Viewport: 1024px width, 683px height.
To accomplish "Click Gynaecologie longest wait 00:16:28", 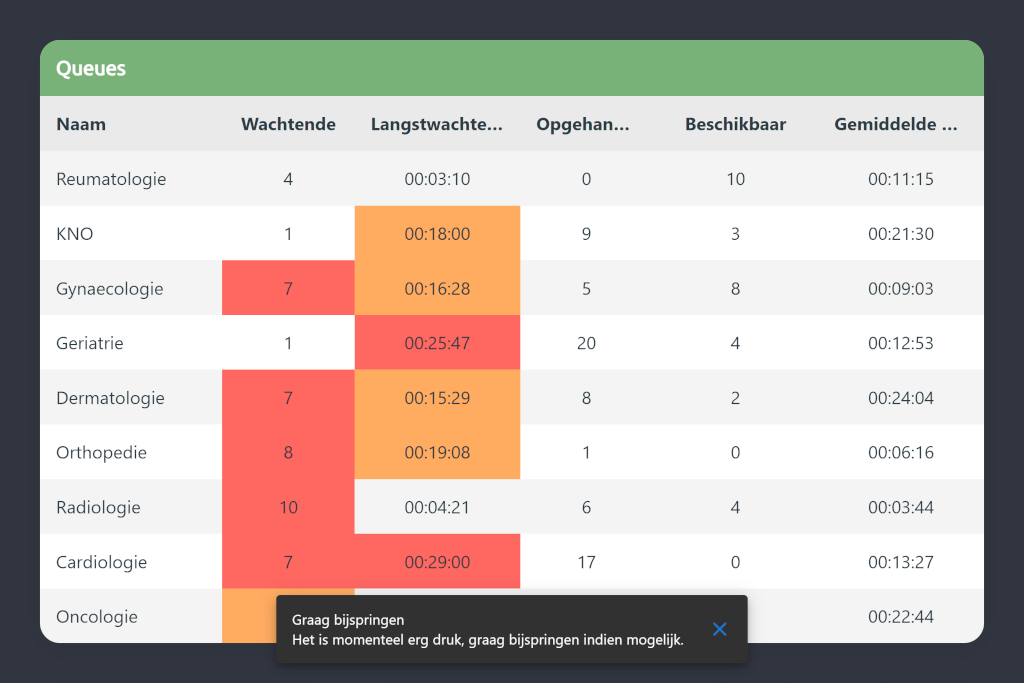I will [x=437, y=289].
